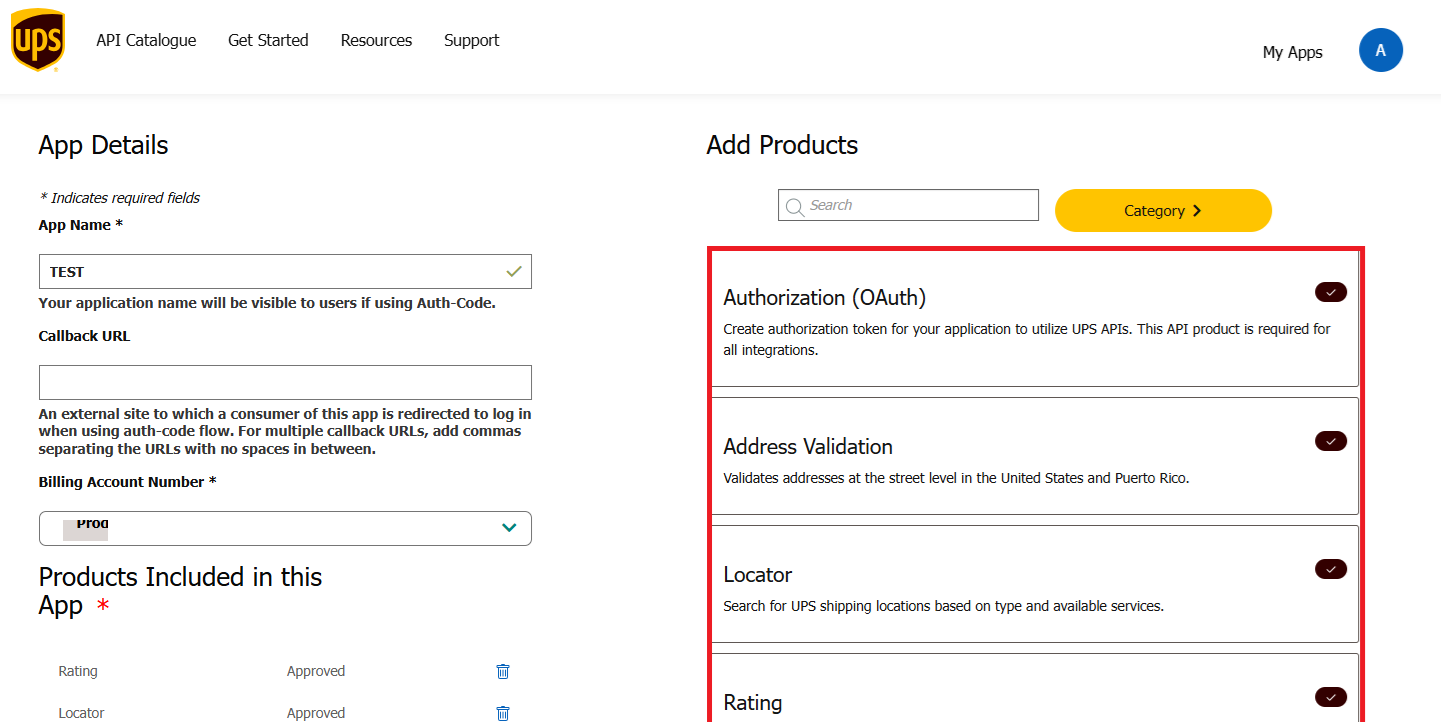Click the Products Included in this App heading
This screenshot has width=1441, height=722.
(x=180, y=591)
